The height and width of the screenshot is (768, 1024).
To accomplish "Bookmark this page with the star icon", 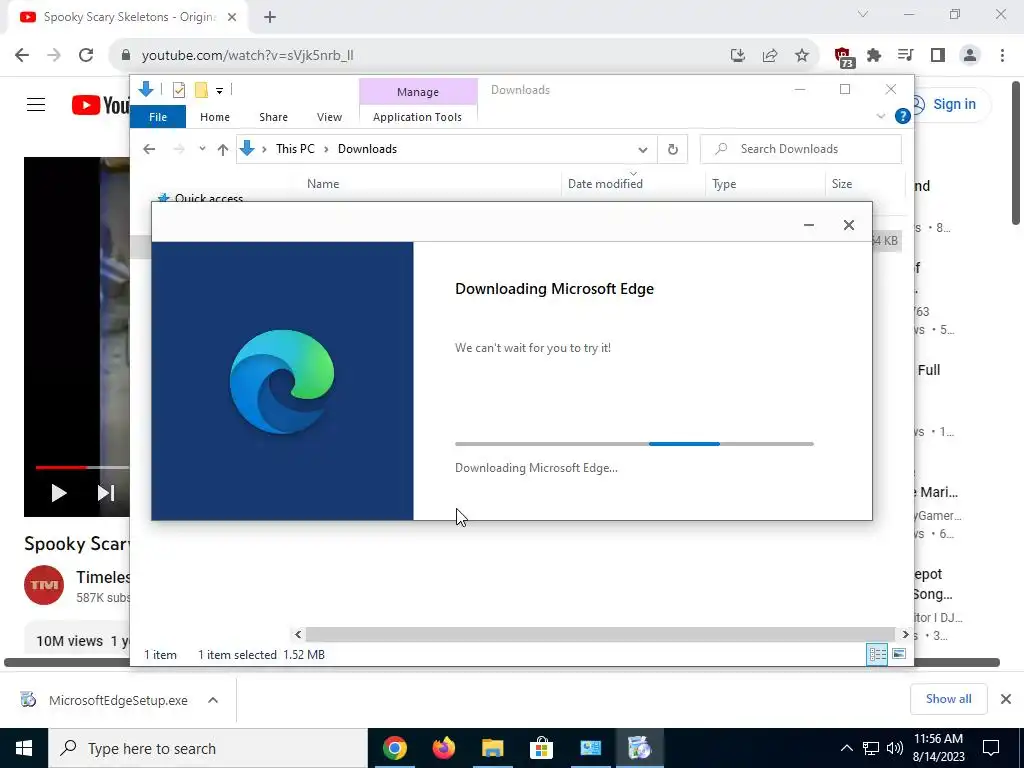I will [802, 56].
